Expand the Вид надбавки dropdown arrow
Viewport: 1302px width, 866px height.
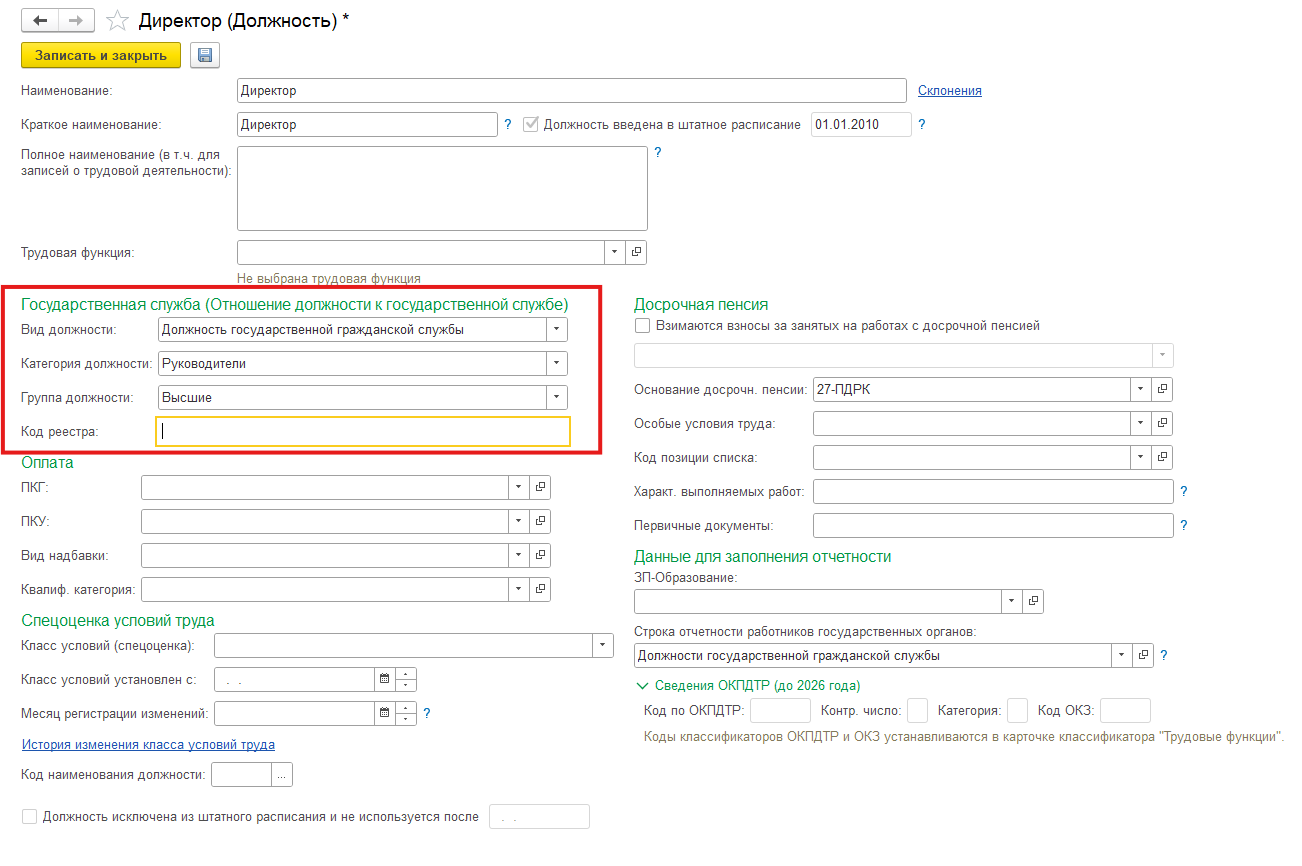pos(519,555)
